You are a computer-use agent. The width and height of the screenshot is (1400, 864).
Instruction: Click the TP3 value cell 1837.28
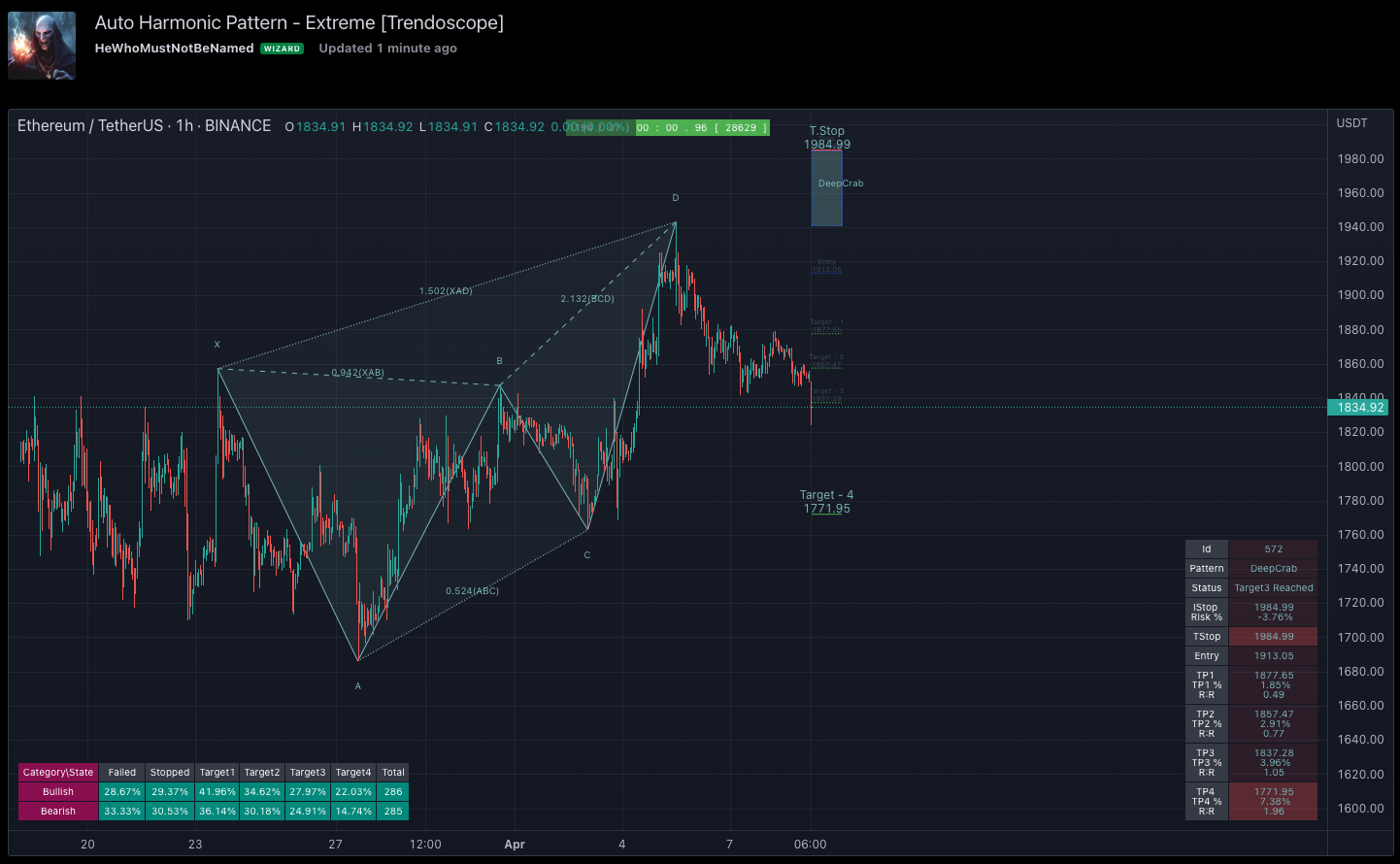pyautogui.click(x=1274, y=763)
